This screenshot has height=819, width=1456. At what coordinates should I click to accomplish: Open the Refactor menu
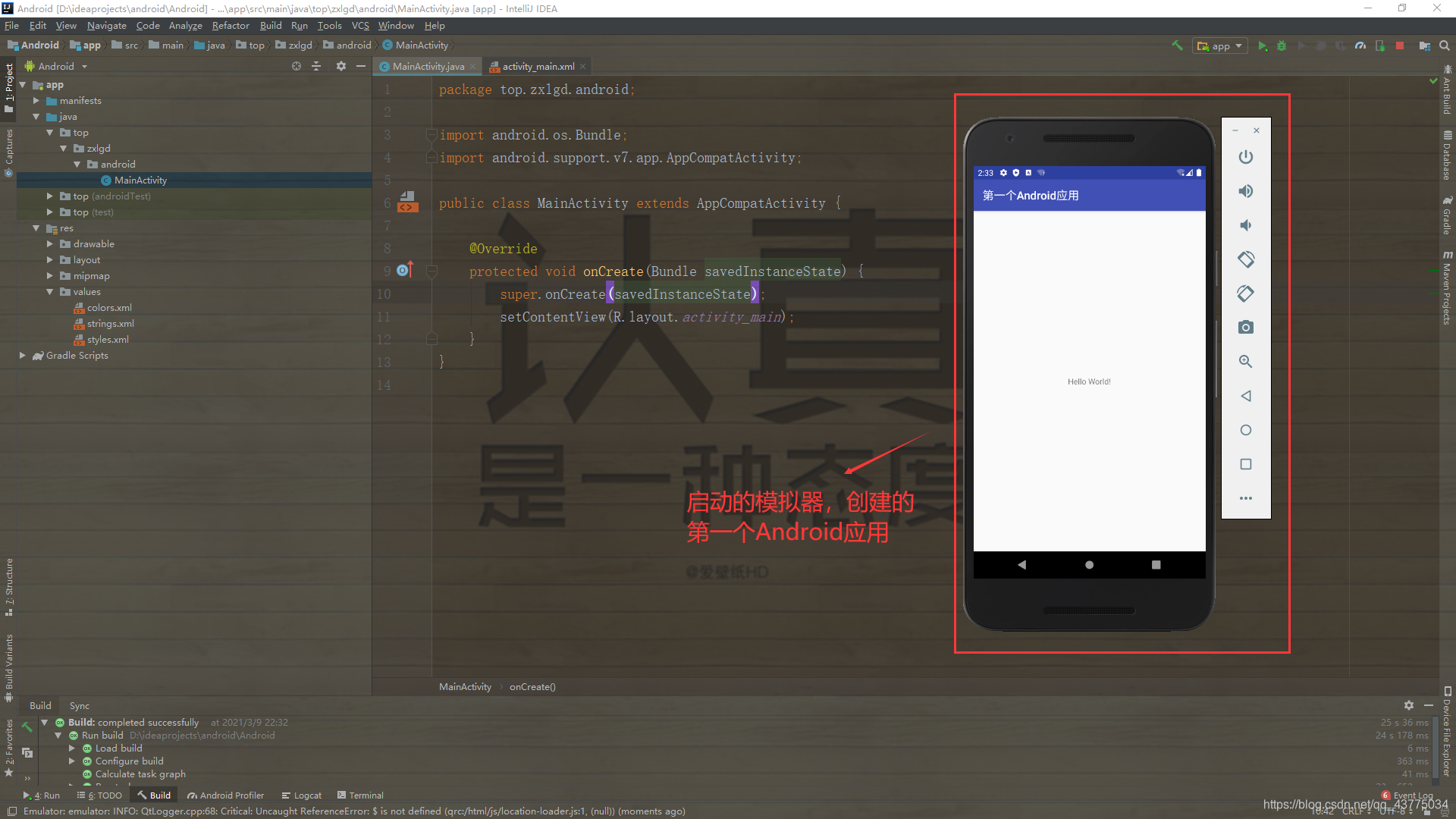pos(230,26)
